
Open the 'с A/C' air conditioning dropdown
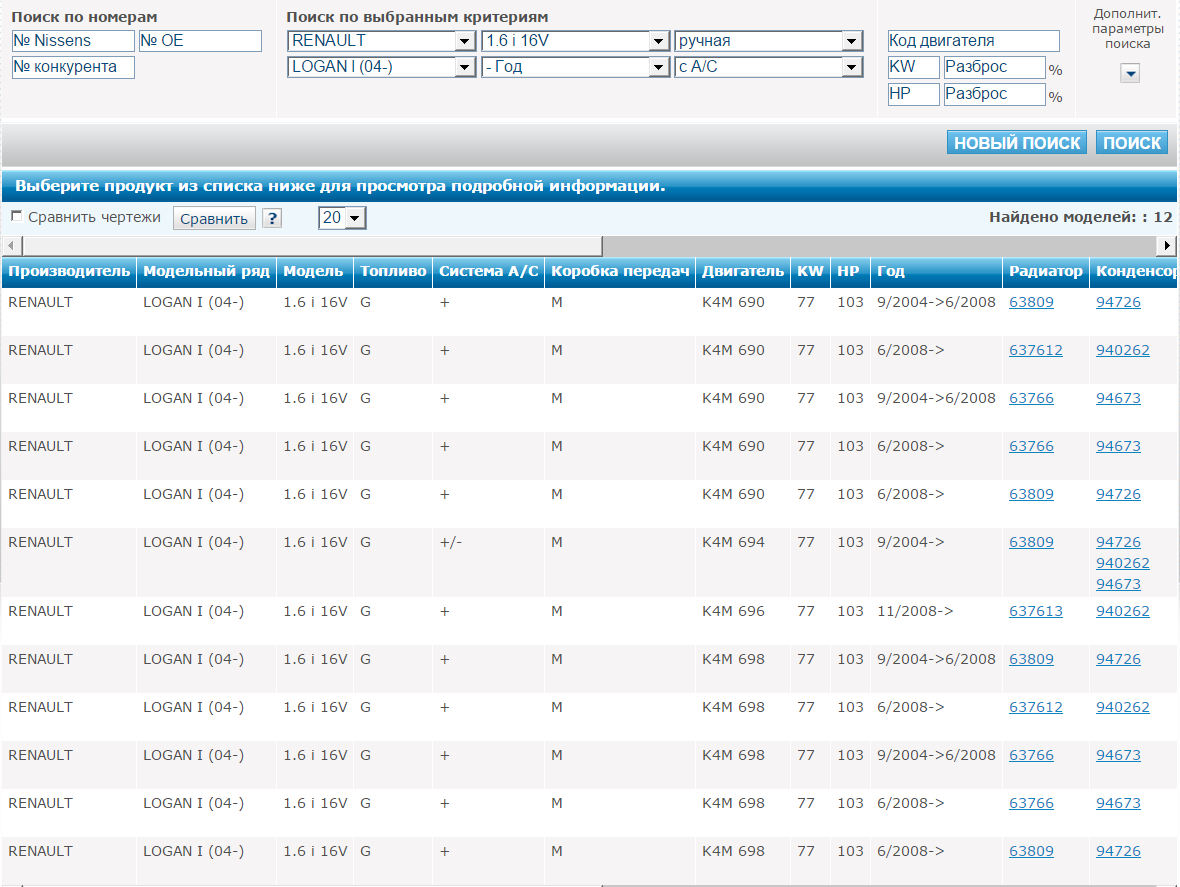(768, 67)
